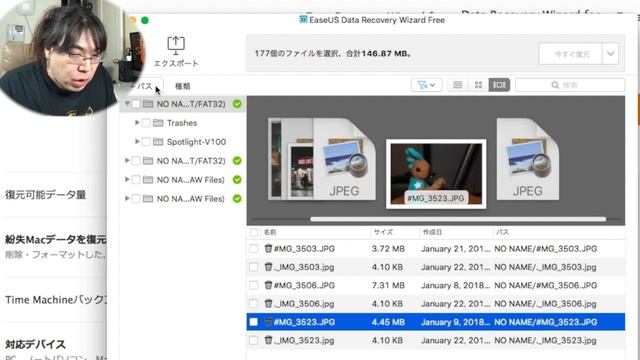Screen dimensions: 640x360
Task: Check the ._IMG_3503.jpg file checkbox
Action: (254, 267)
